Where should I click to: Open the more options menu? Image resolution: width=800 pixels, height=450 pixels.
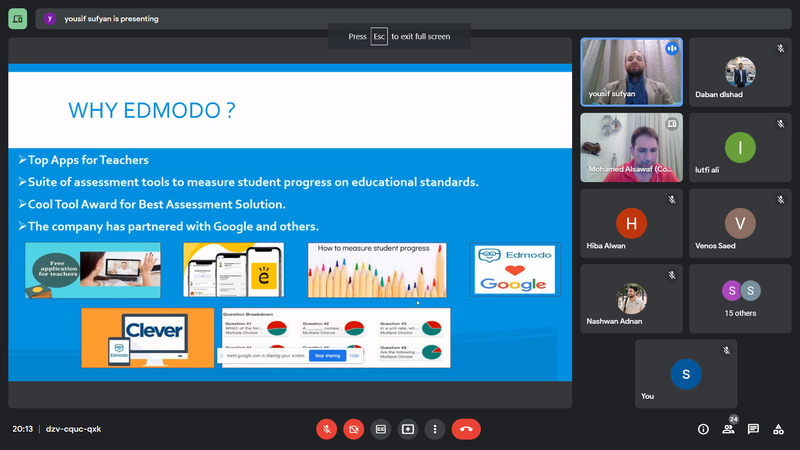(435, 429)
